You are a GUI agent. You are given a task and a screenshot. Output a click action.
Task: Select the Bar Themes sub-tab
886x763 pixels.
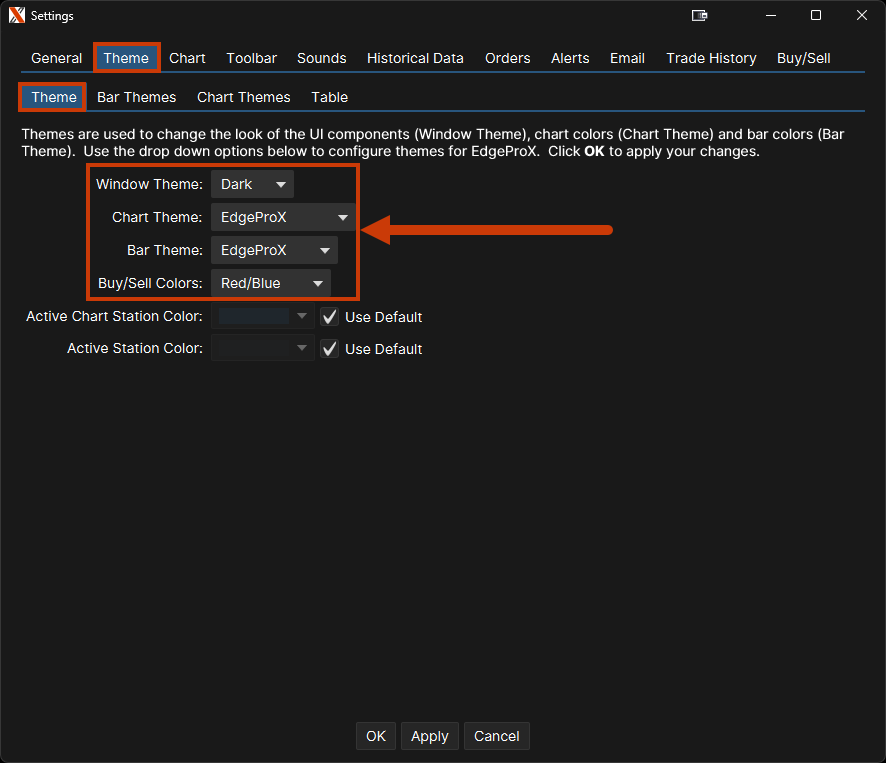pyautogui.click(x=136, y=97)
